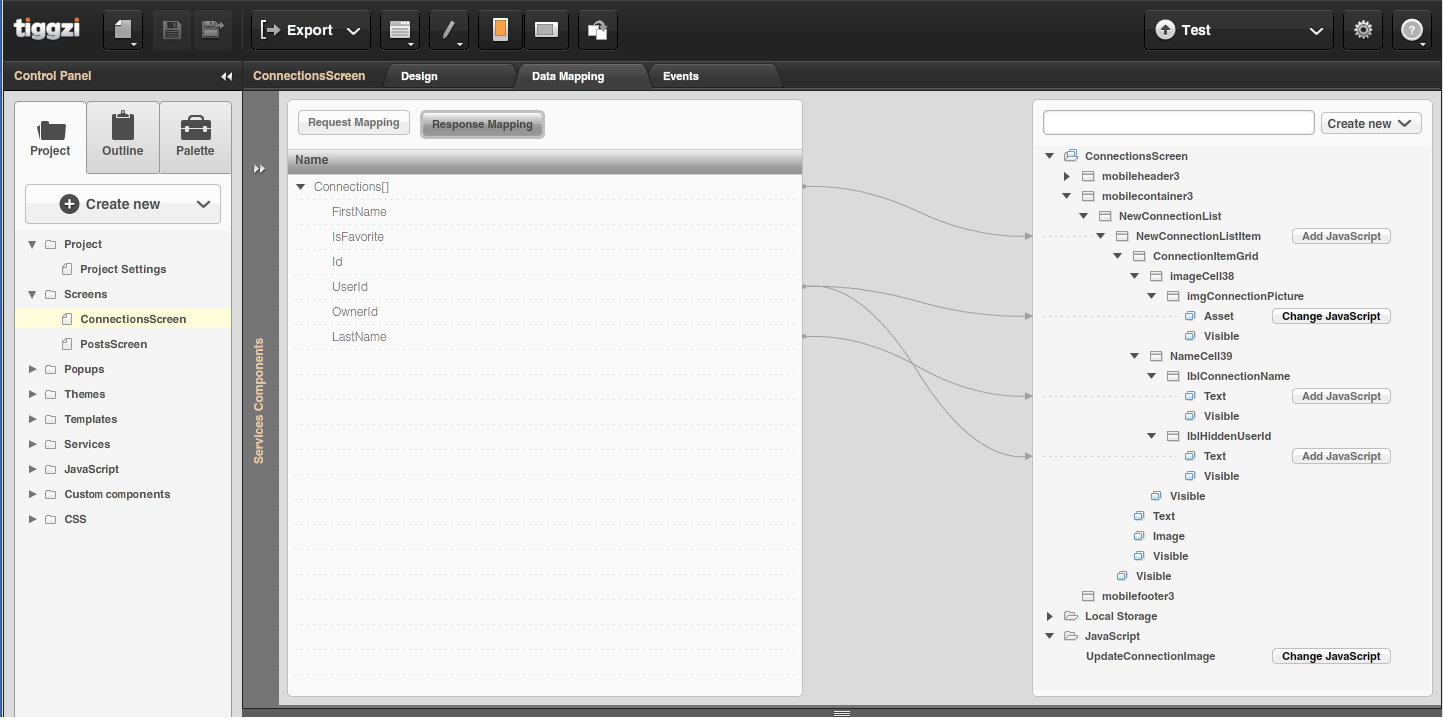Open the Test dropdown menu
Viewport: 1443px width, 720px height.
[1238, 30]
